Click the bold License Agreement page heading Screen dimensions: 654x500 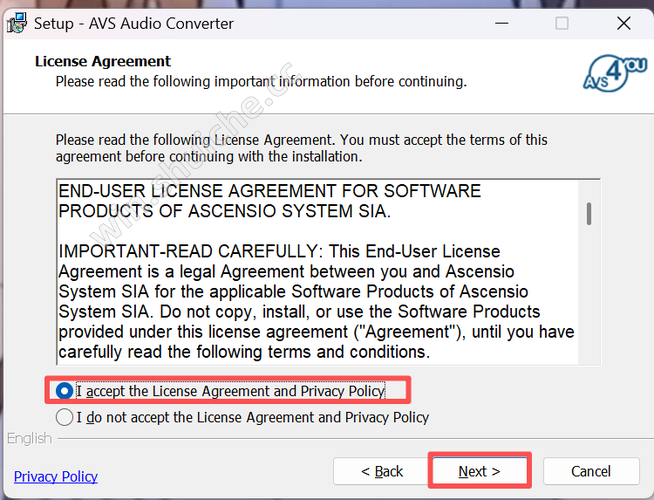coord(103,61)
